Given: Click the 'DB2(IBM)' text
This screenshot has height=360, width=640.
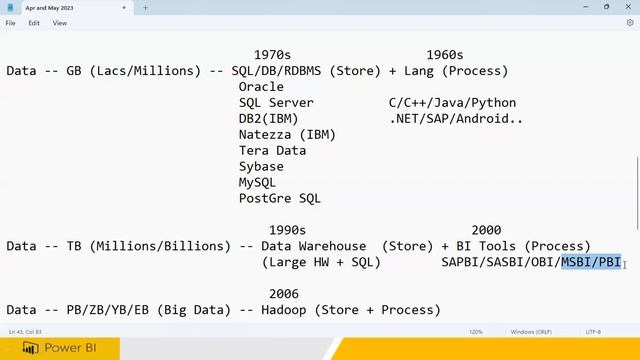Looking at the screenshot, I should (269, 119).
